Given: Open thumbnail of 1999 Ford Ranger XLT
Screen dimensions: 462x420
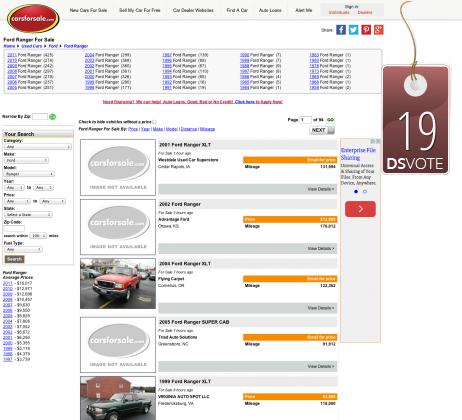Looking at the screenshot, I should coord(118,398).
